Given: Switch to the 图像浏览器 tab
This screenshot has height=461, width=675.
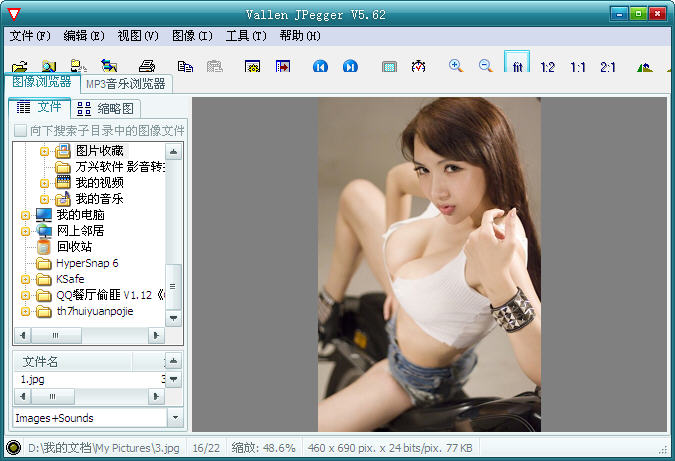Looking at the screenshot, I should point(42,82).
